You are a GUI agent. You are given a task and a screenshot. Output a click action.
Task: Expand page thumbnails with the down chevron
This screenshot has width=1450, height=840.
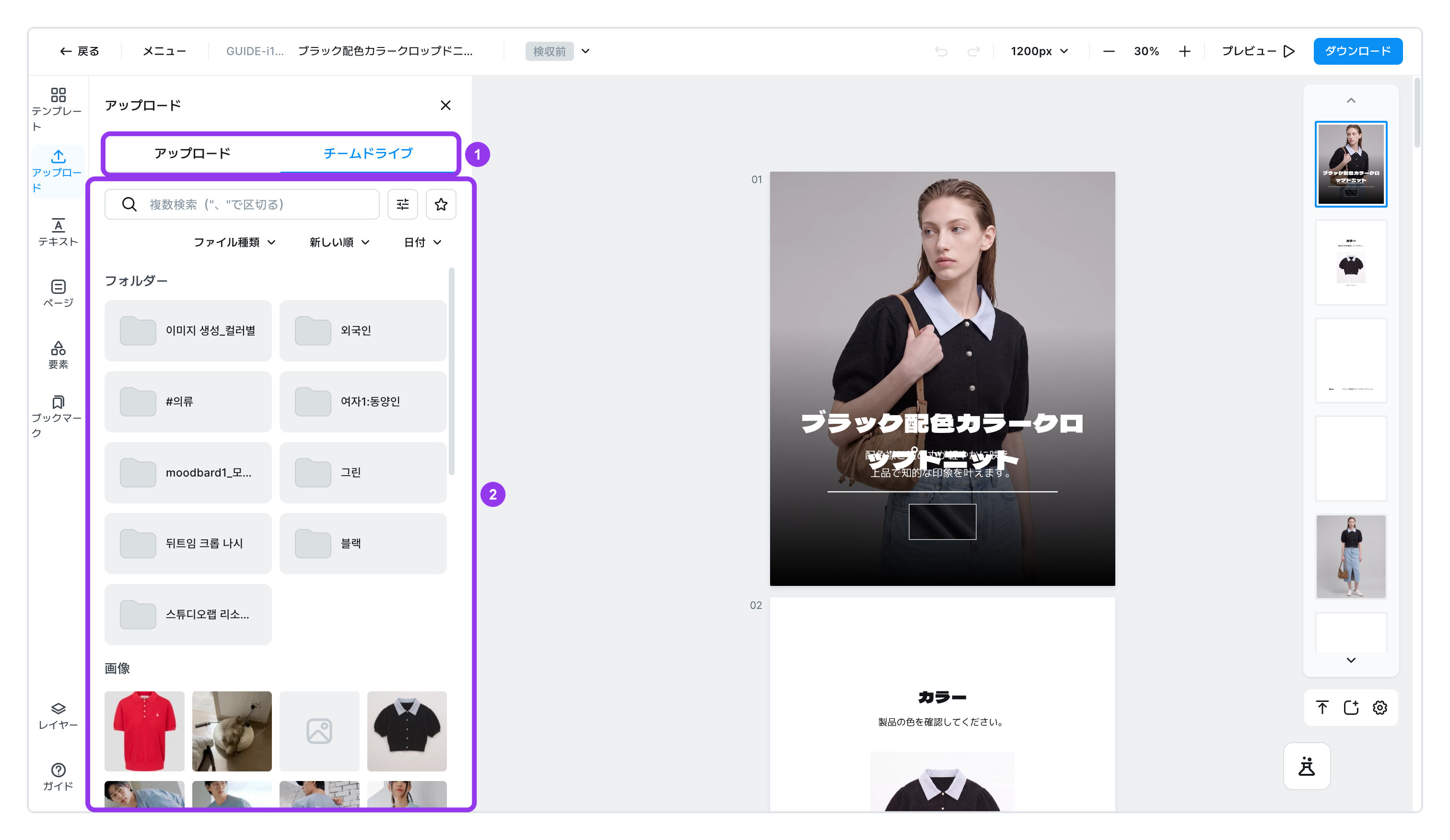click(1351, 660)
